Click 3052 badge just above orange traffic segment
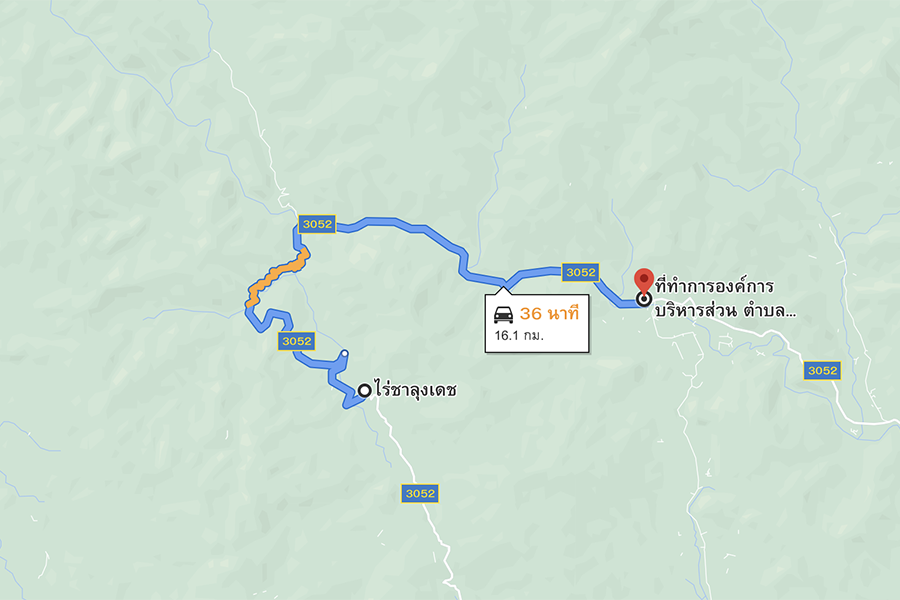The image size is (900, 600). pyautogui.click(x=317, y=224)
